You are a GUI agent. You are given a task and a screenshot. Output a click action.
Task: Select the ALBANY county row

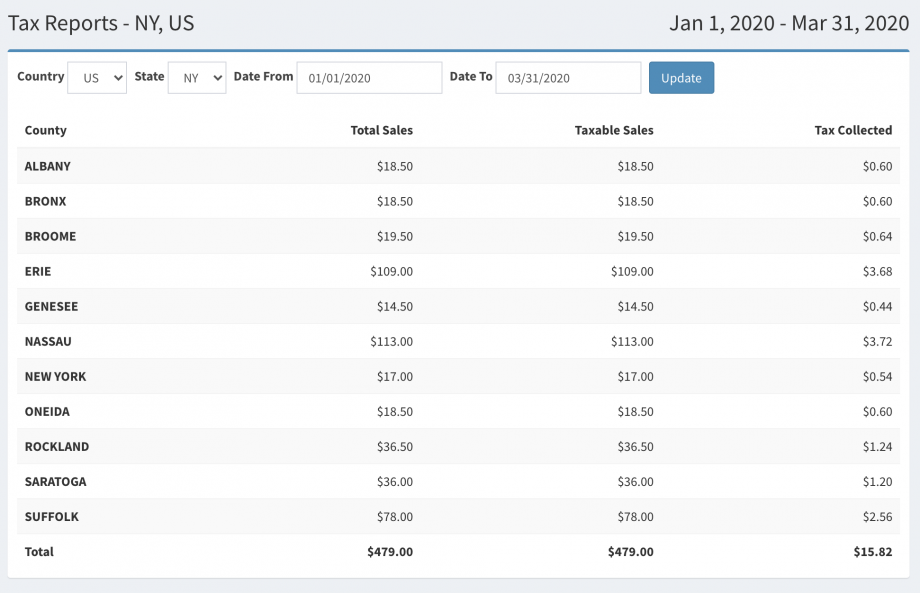pyautogui.click(x=48, y=167)
